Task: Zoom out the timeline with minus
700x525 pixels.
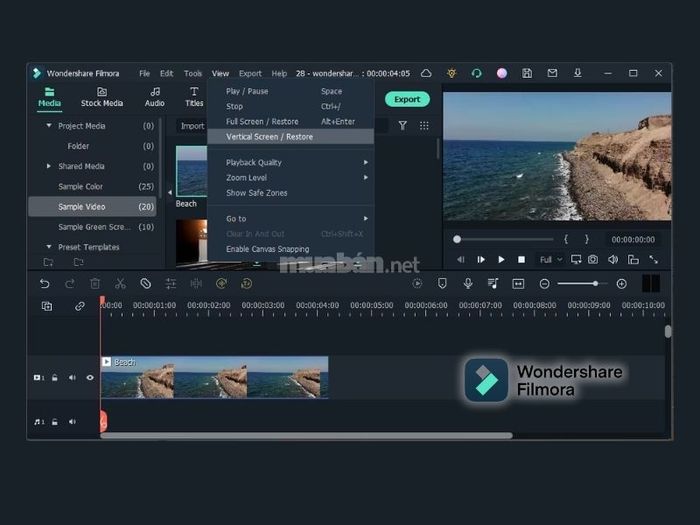Action: tap(544, 283)
